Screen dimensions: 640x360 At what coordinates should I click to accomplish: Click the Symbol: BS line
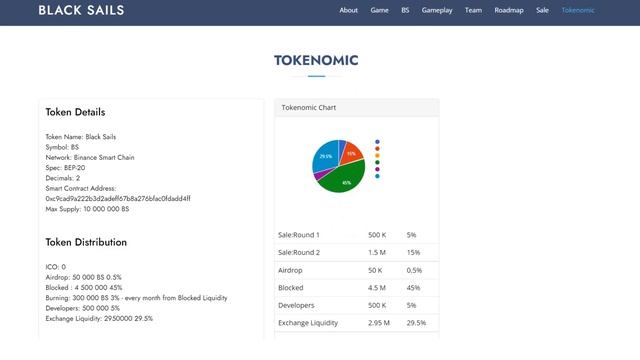(62, 147)
